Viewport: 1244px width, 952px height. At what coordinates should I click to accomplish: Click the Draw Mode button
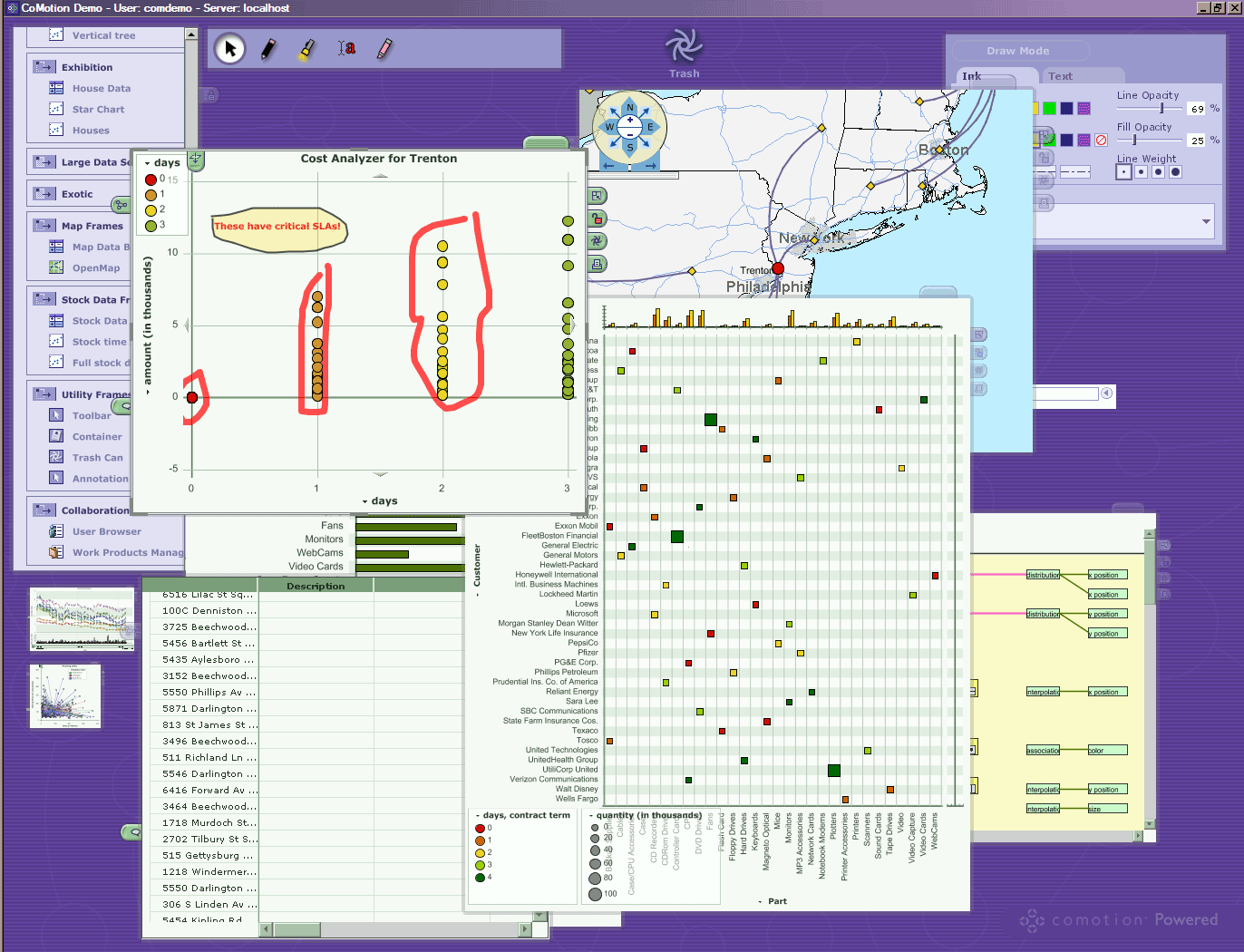tap(1017, 51)
